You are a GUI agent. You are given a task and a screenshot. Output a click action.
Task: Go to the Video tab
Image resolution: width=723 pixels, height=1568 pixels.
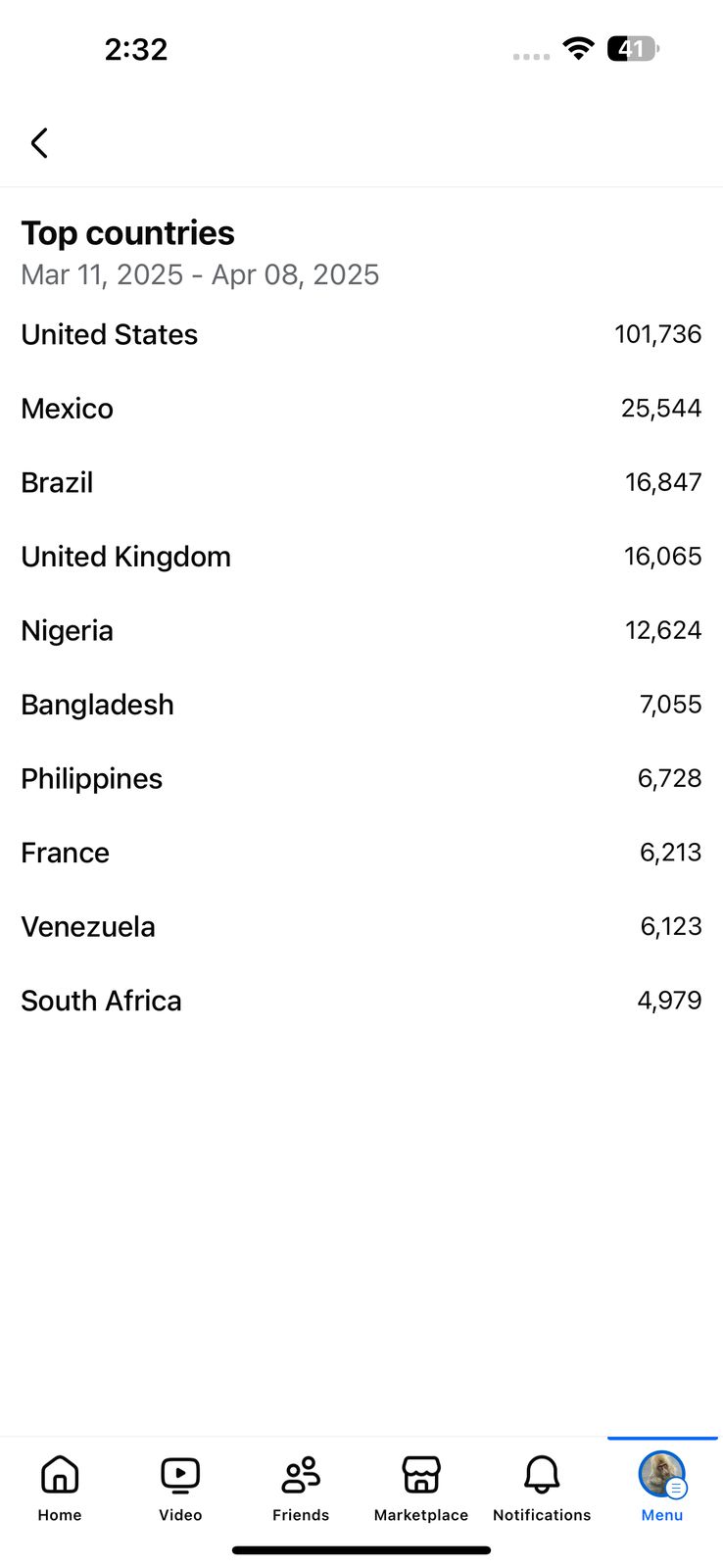[x=180, y=1487]
